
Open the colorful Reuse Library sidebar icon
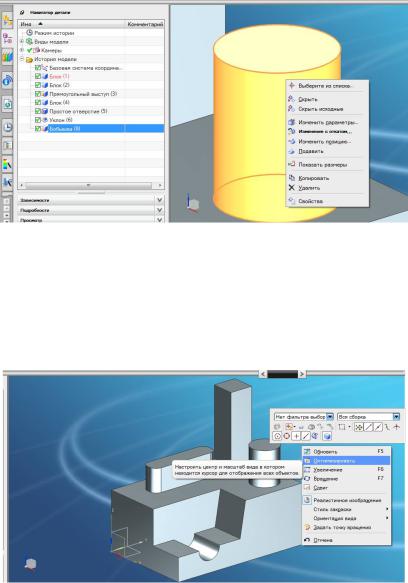click(x=7, y=58)
